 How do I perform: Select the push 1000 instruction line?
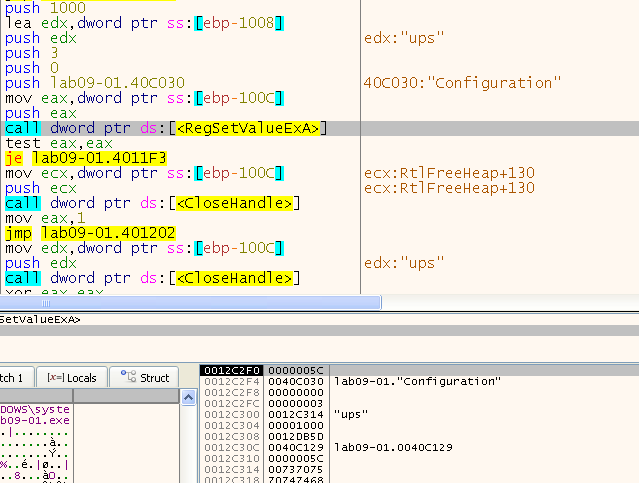(x=45, y=8)
